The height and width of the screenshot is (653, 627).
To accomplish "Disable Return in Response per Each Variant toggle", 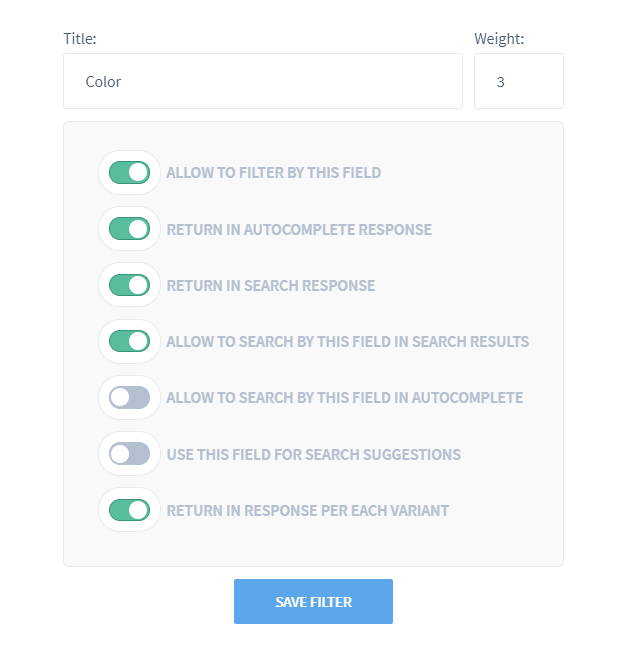I will pos(129,510).
